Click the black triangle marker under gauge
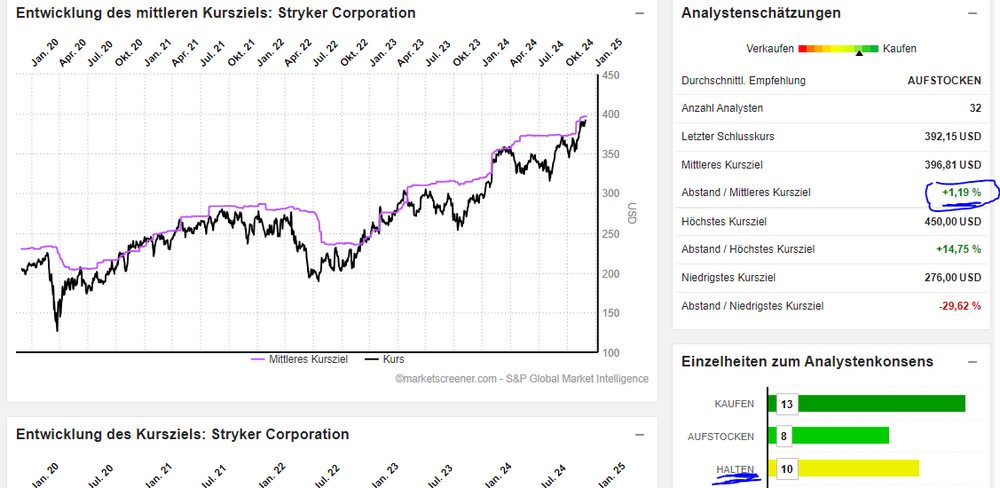This screenshot has width=1000, height=488. pyautogui.click(x=859, y=55)
